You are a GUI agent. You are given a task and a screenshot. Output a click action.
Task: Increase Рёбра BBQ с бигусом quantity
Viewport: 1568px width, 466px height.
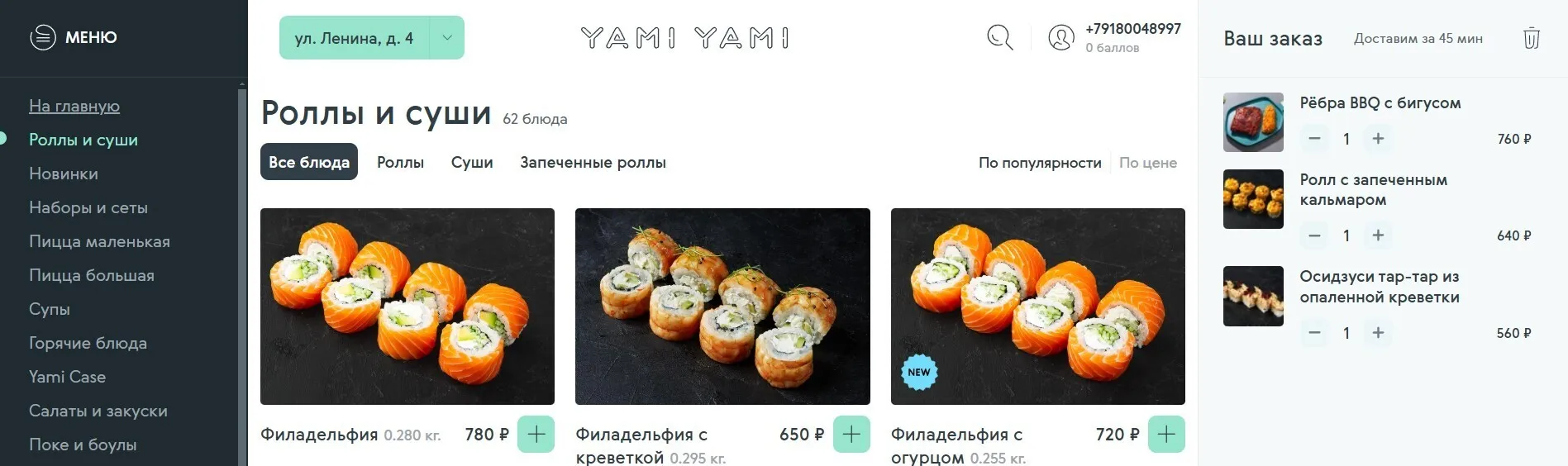point(1378,139)
